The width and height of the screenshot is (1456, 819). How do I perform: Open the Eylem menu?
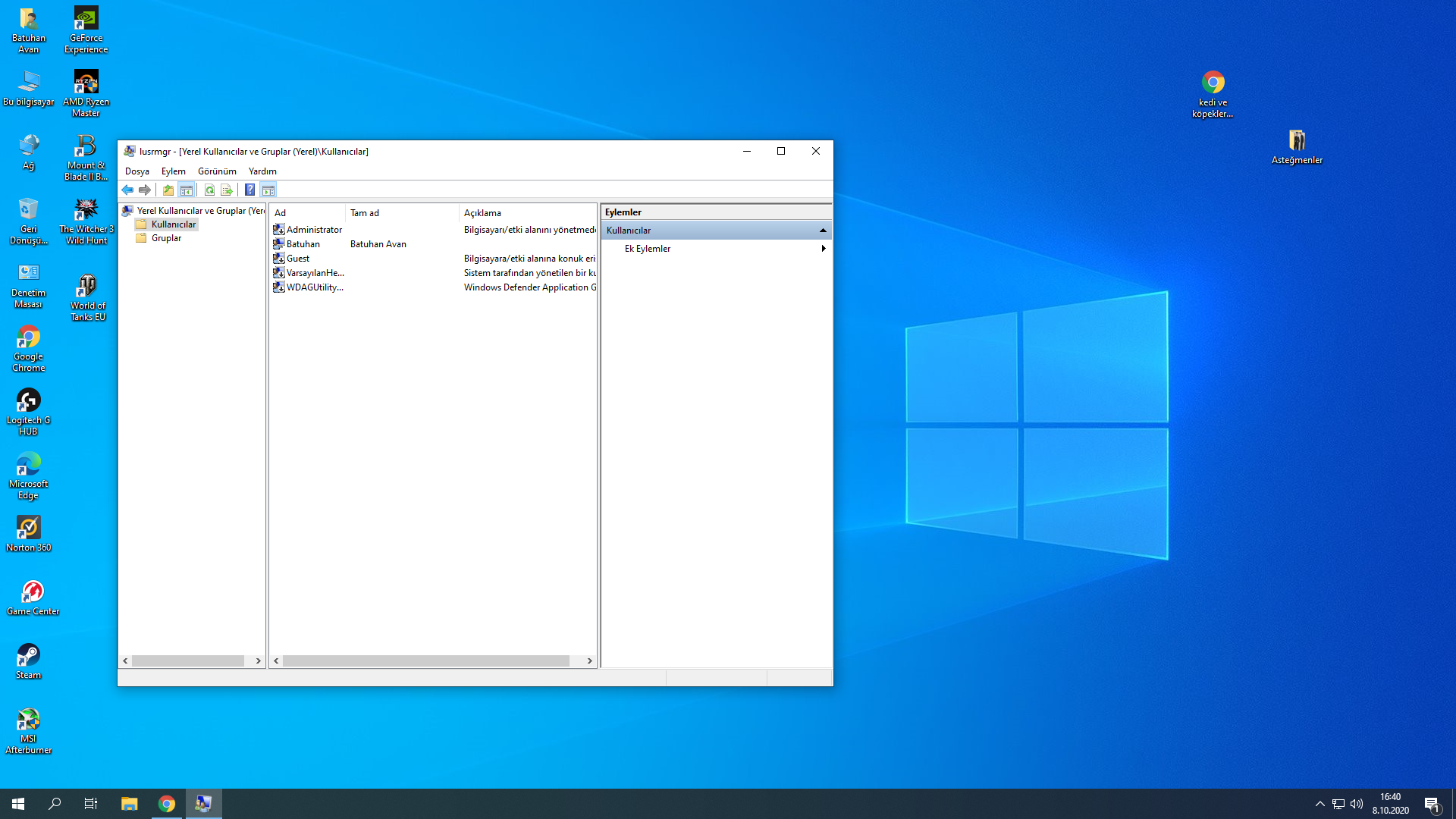coord(173,171)
